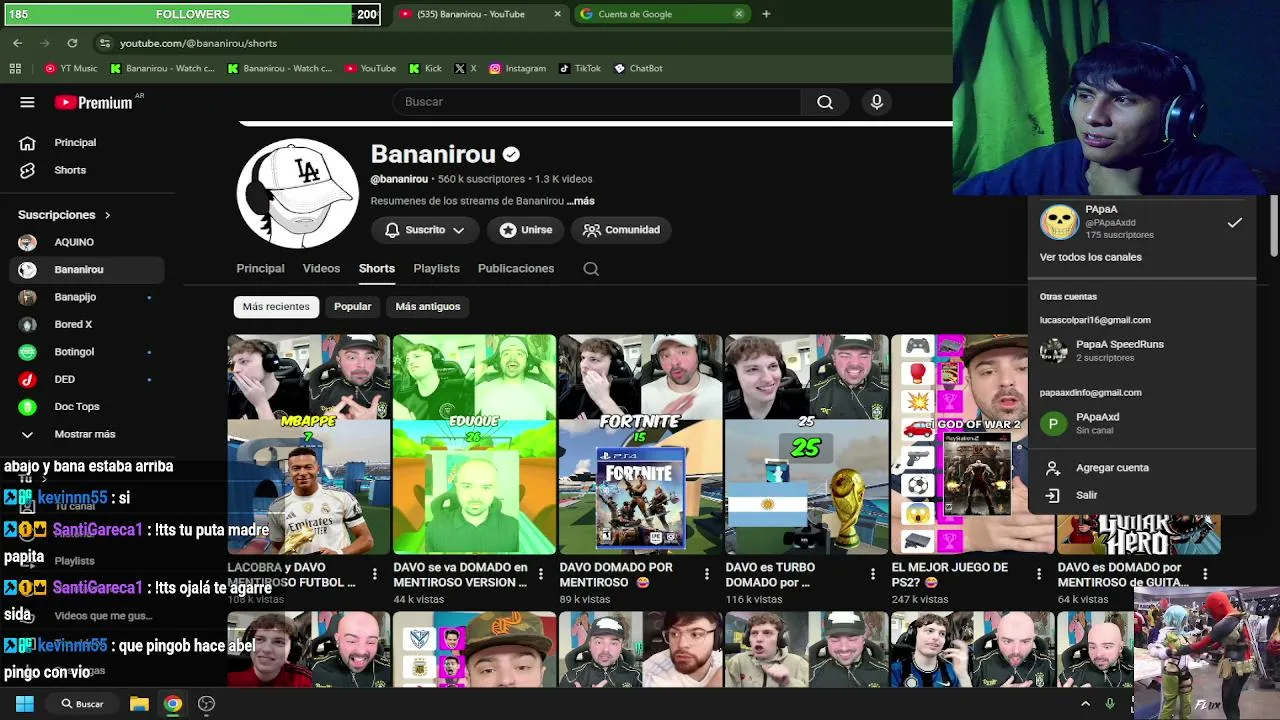Open the X bookmark

(465, 68)
